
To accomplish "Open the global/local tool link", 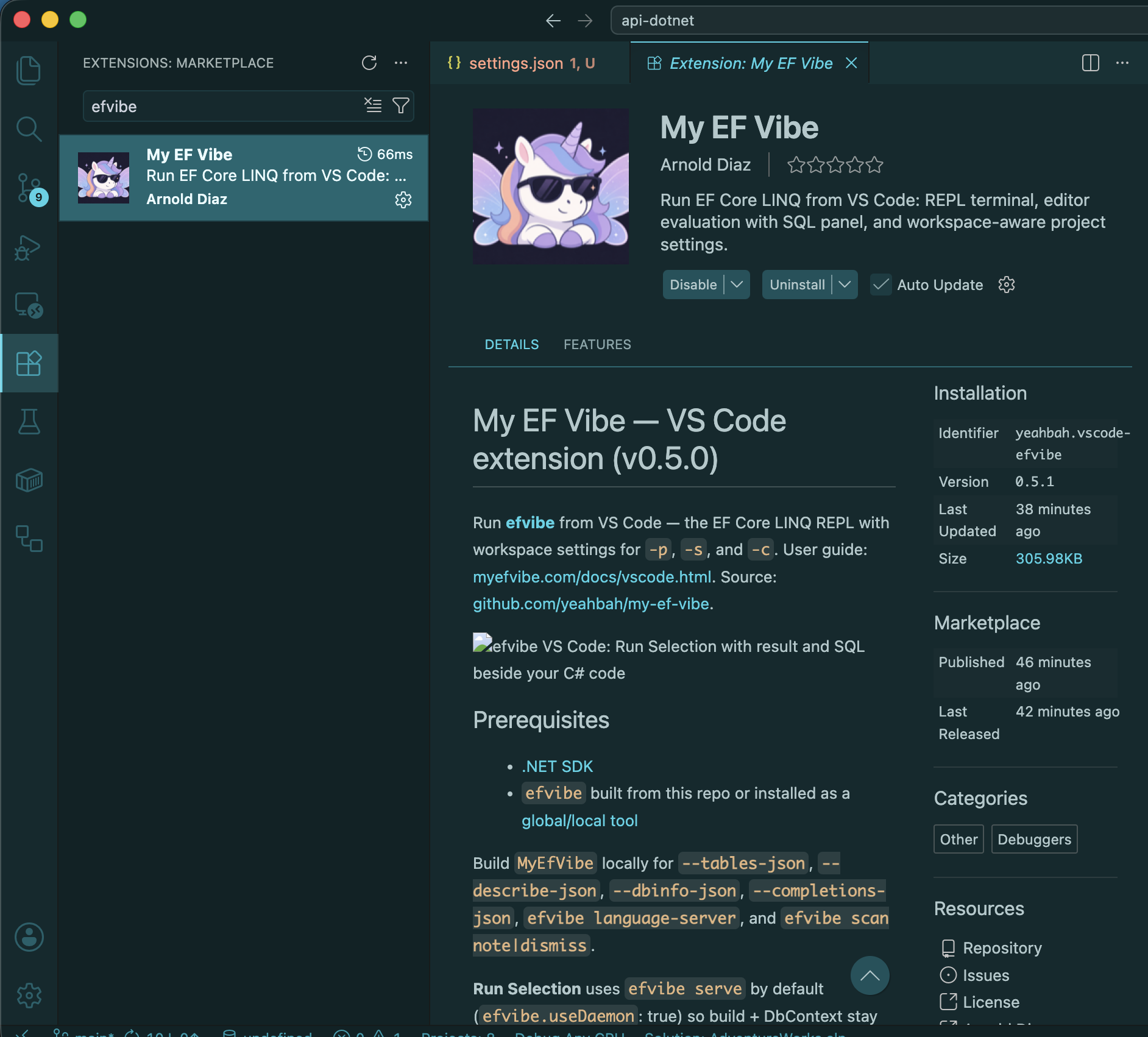I will pyautogui.click(x=579, y=821).
